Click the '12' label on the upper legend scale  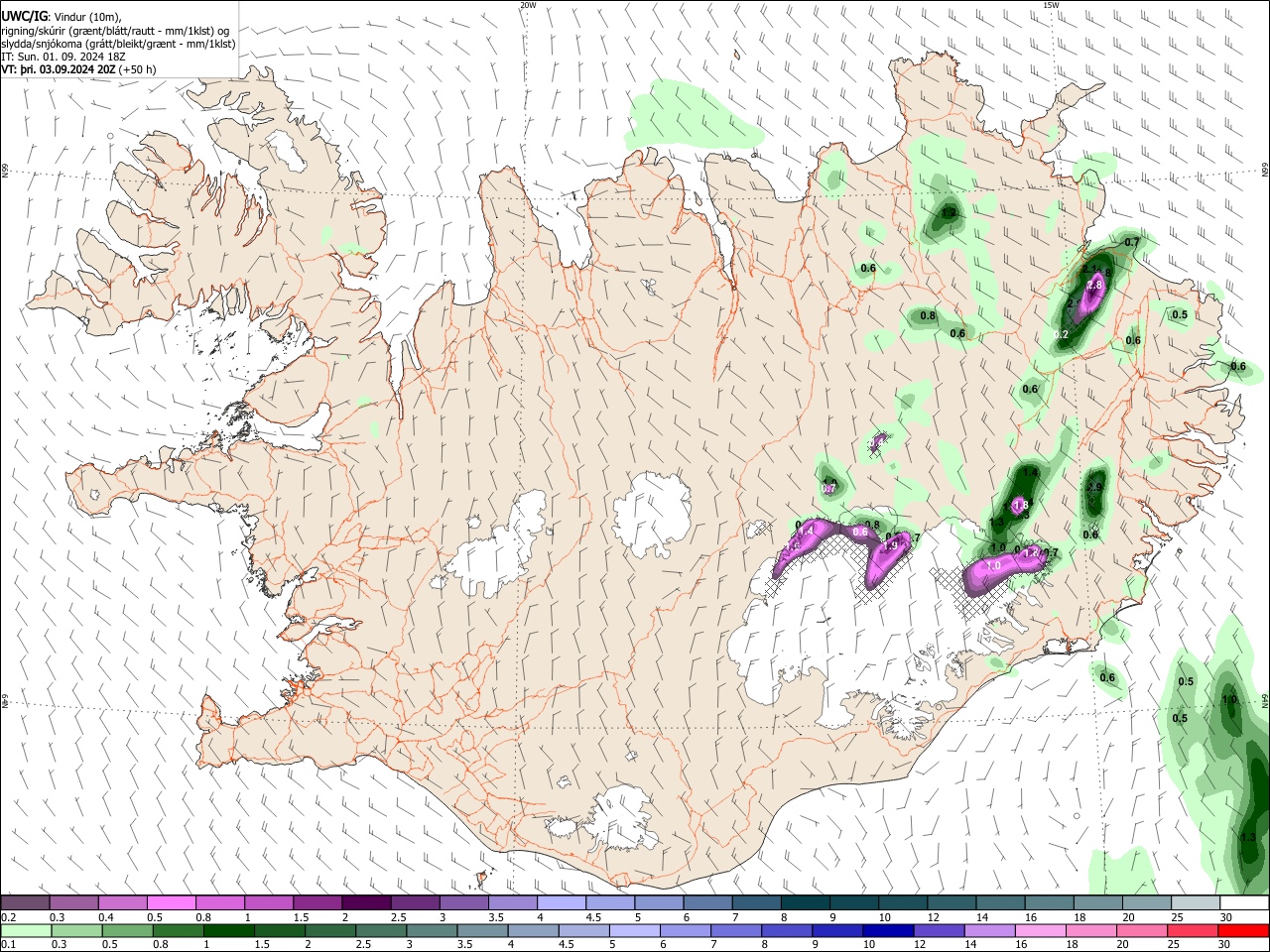point(935,917)
